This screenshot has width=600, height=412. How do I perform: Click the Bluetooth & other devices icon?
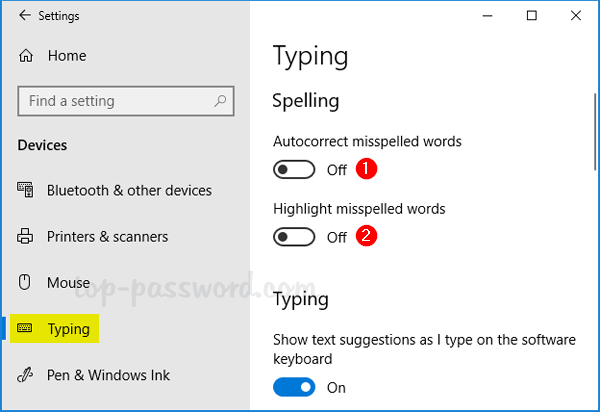coord(26,190)
